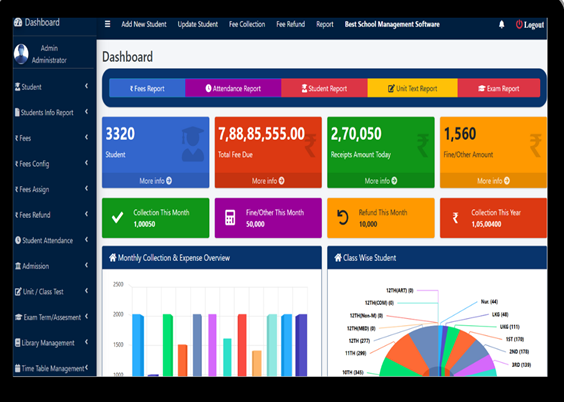The image size is (564, 402).
Task: Open Report in top menu
Action: point(325,24)
